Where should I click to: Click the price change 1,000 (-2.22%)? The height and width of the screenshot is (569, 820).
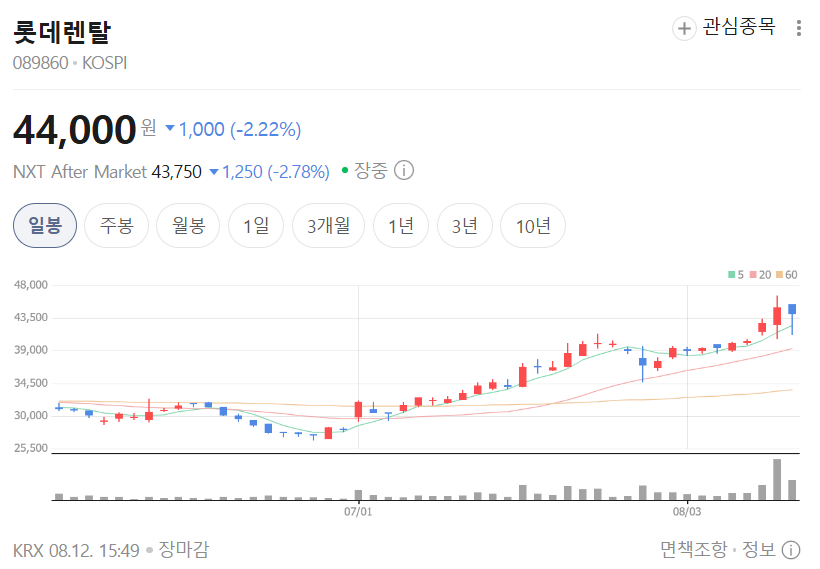(x=233, y=129)
